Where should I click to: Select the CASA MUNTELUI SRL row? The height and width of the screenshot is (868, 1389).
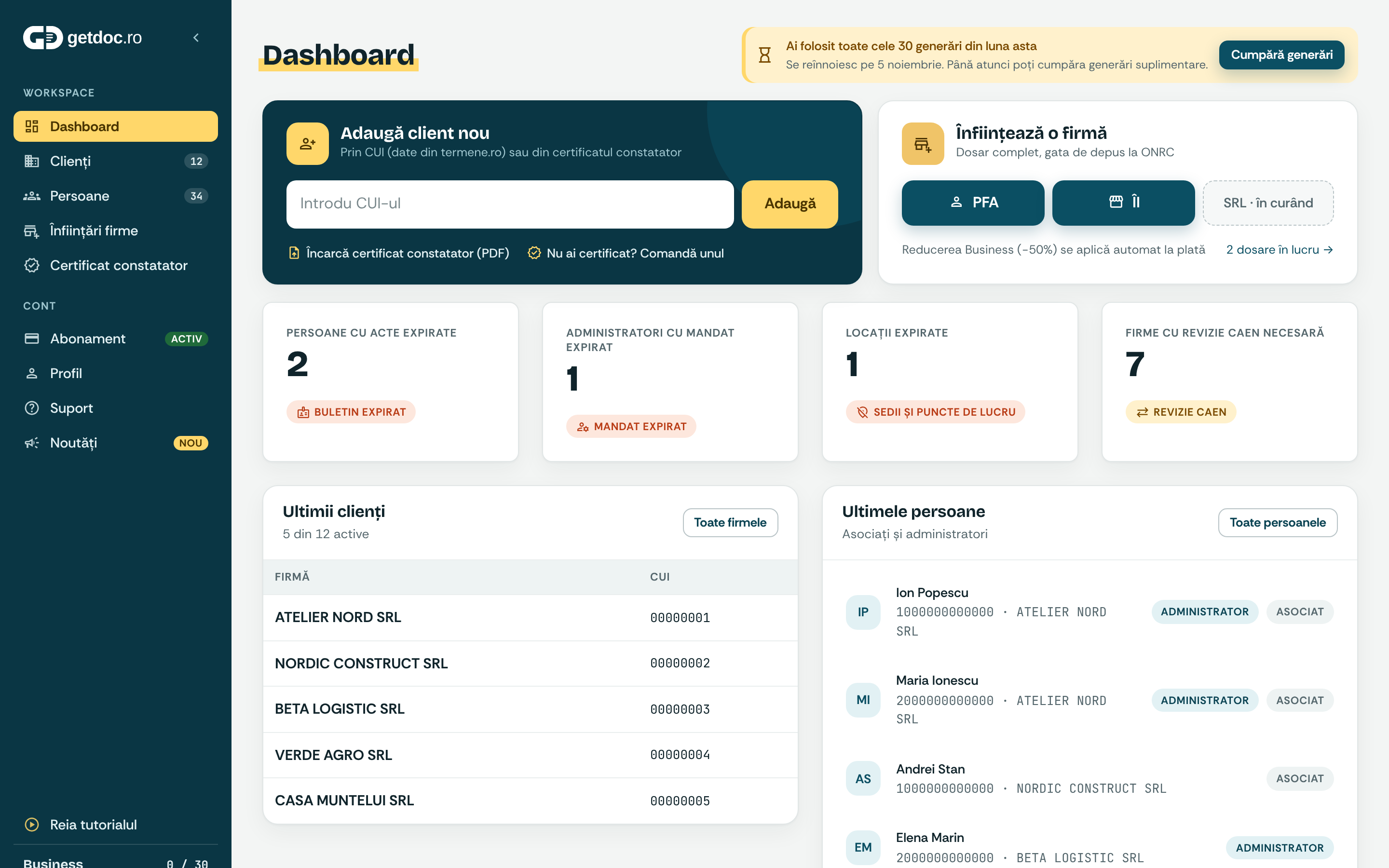pos(531,801)
